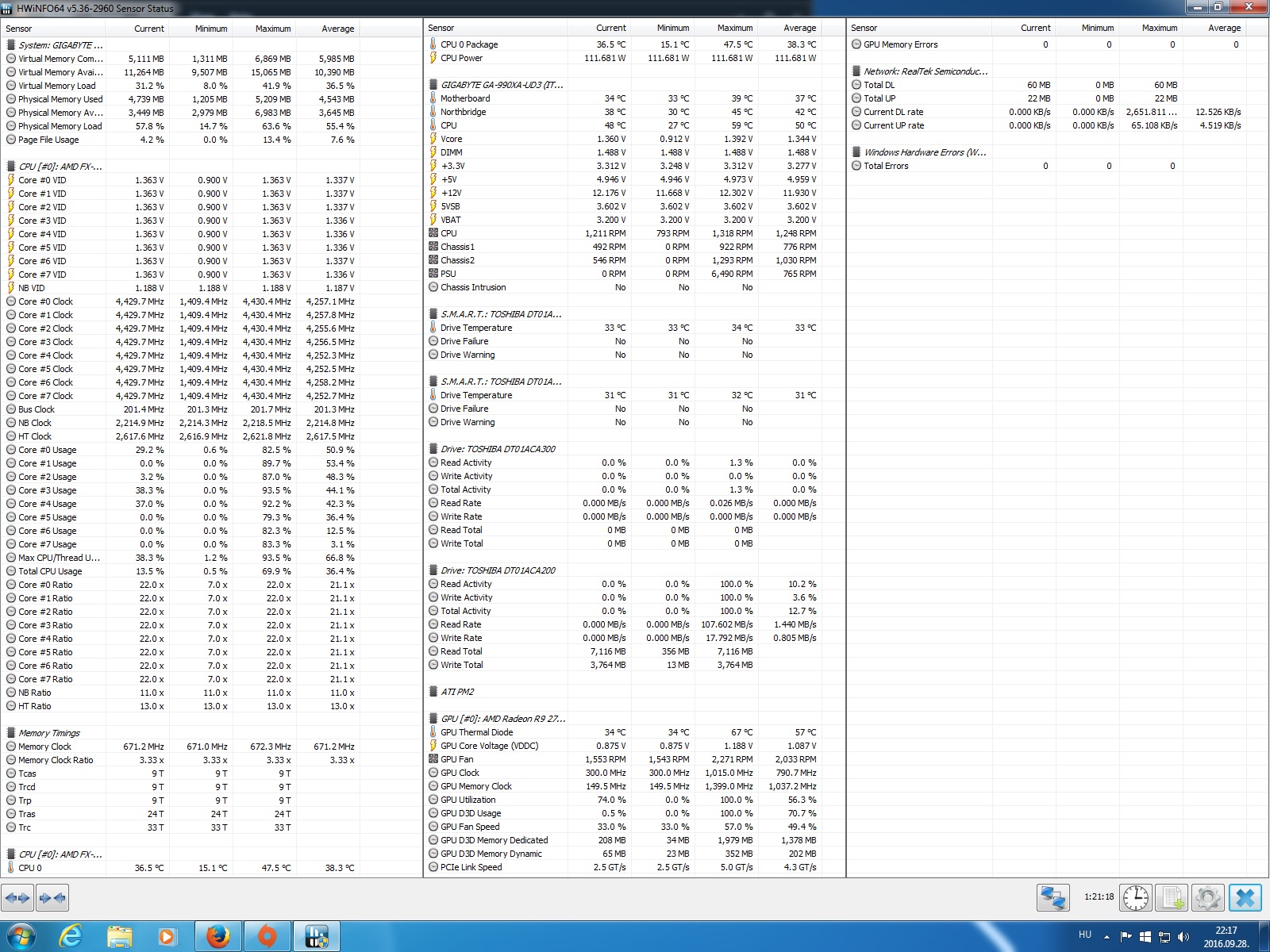Select the NB VID row
1270x952 pixels.
coord(211,288)
